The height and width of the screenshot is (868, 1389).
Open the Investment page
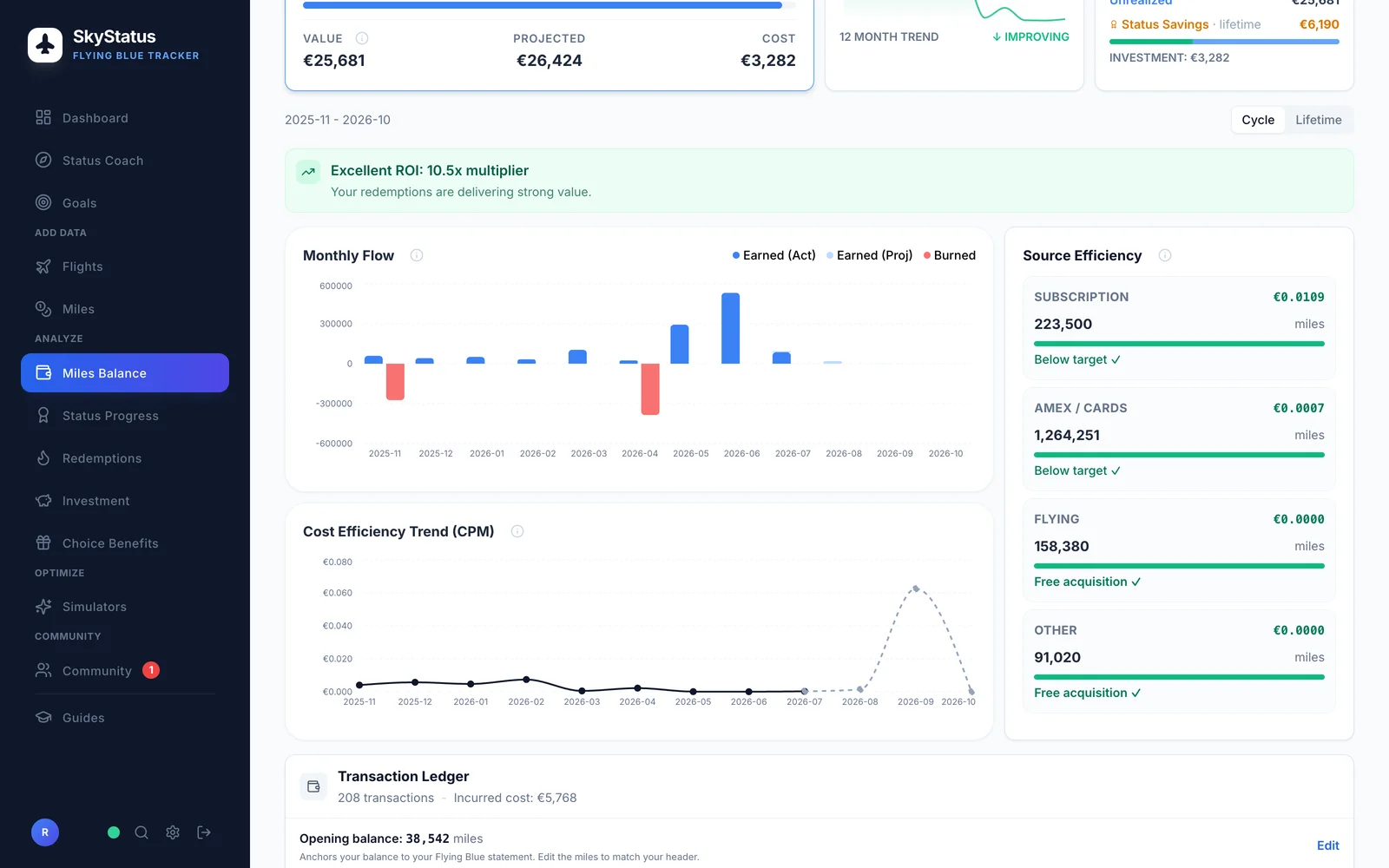coord(125,501)
